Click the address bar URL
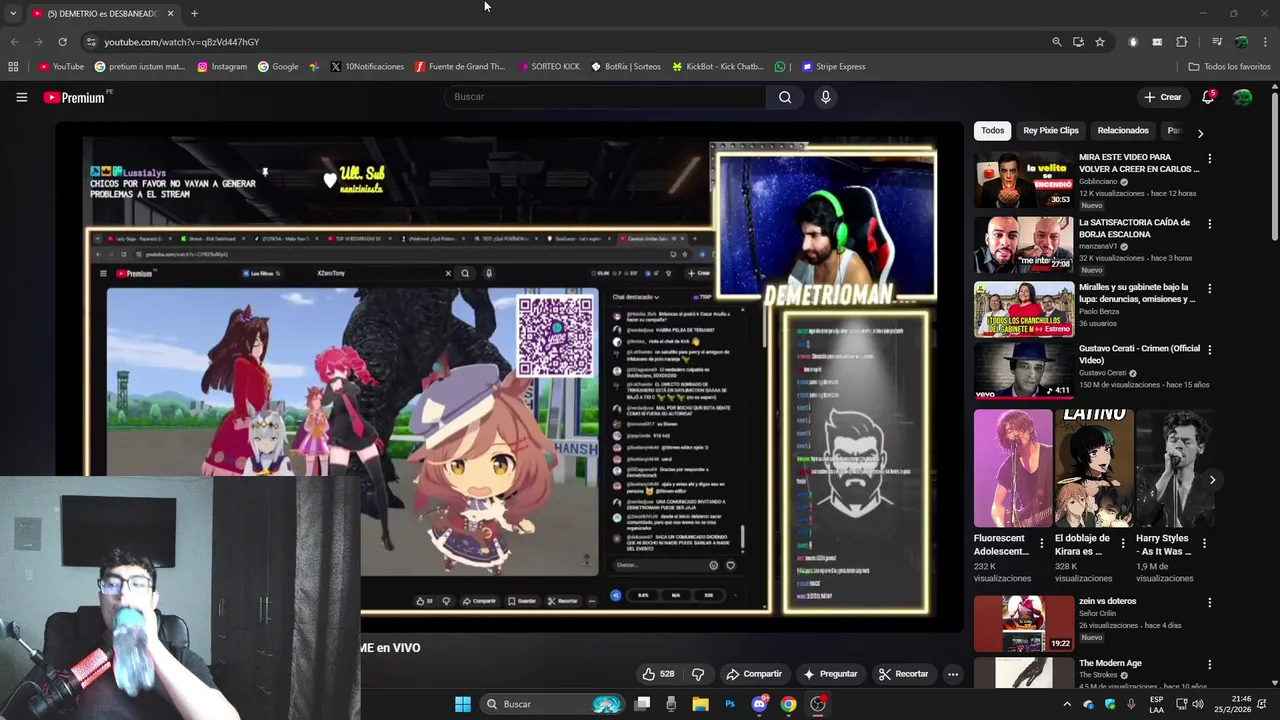This screenshot has height=720, width=1280. tap(181, 42)
